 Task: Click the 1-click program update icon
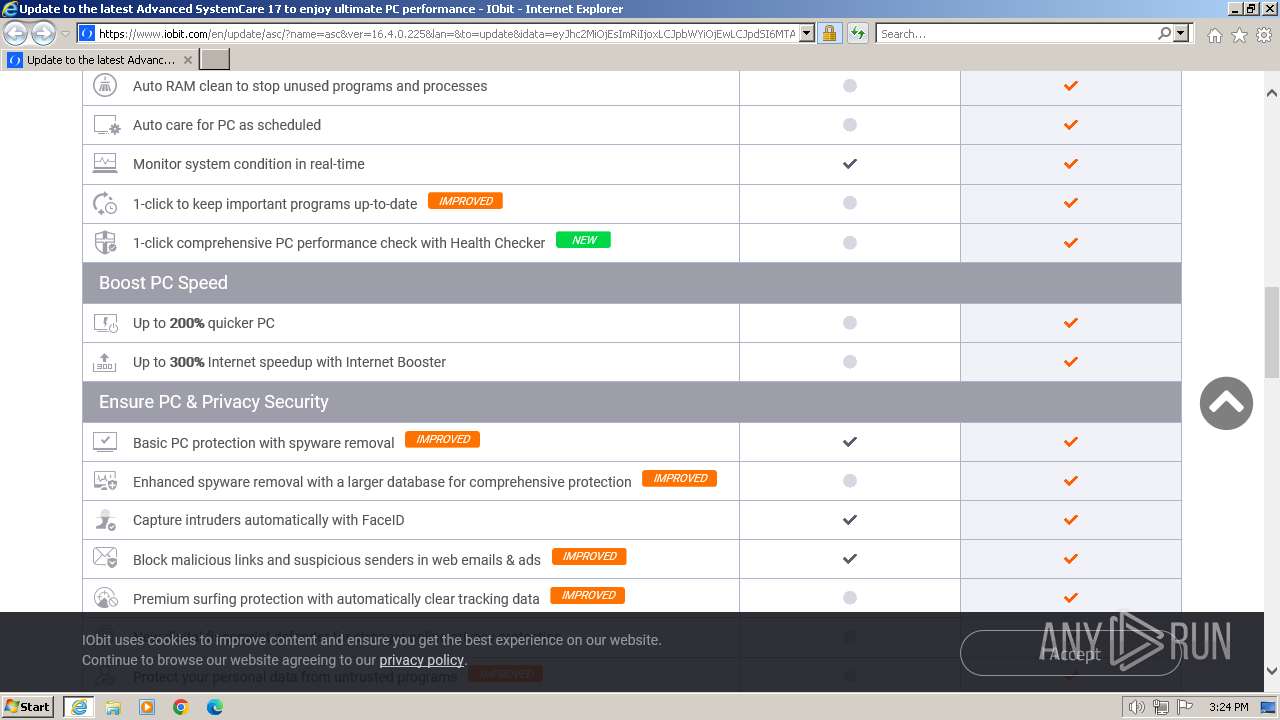[105, 203]
